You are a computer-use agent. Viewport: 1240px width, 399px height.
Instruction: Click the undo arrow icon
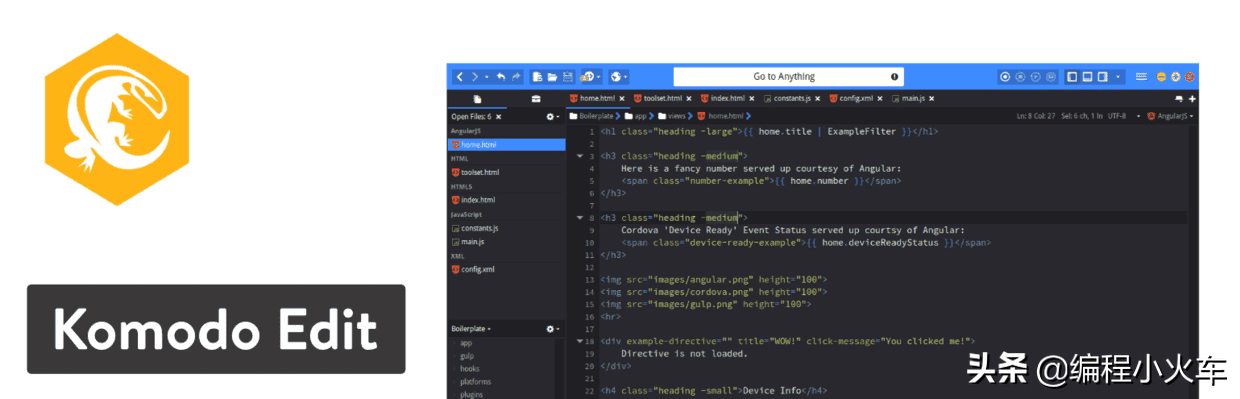tap(501, 76)
